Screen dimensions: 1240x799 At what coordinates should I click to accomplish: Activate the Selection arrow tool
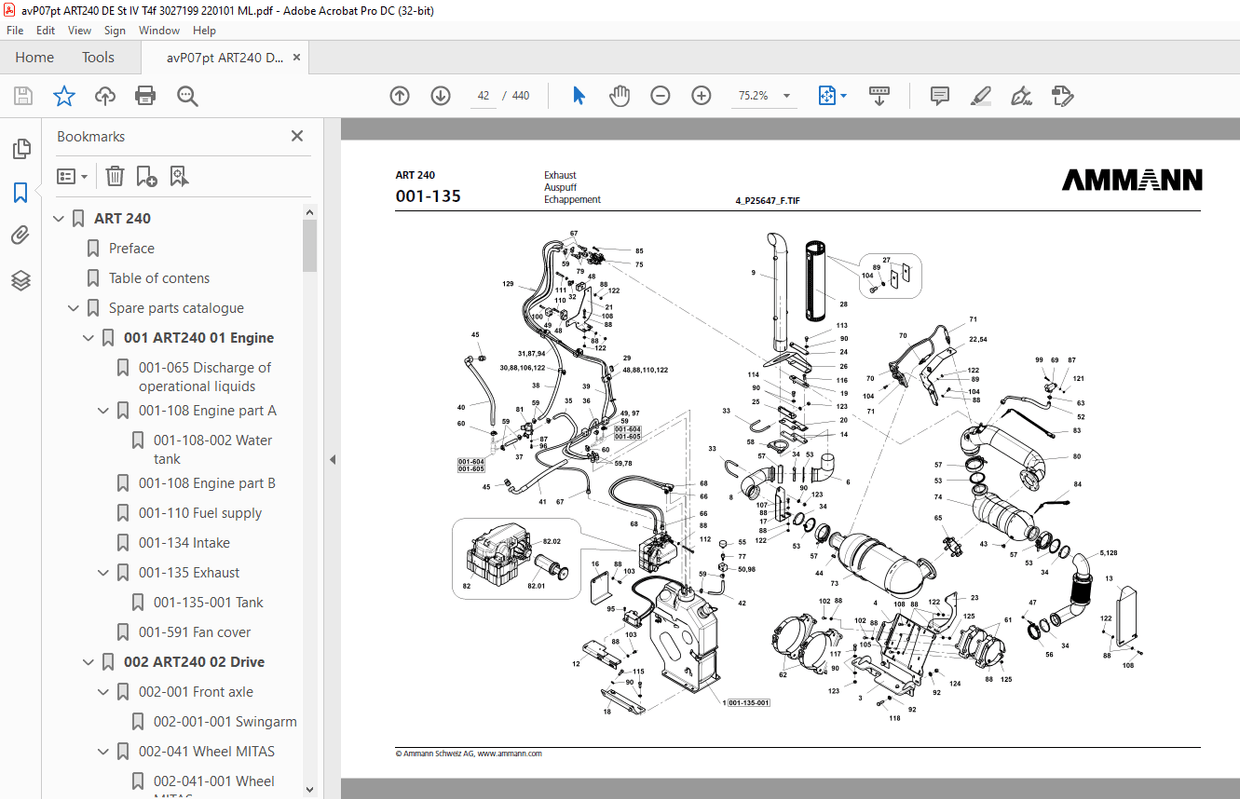tap(578, 95)
